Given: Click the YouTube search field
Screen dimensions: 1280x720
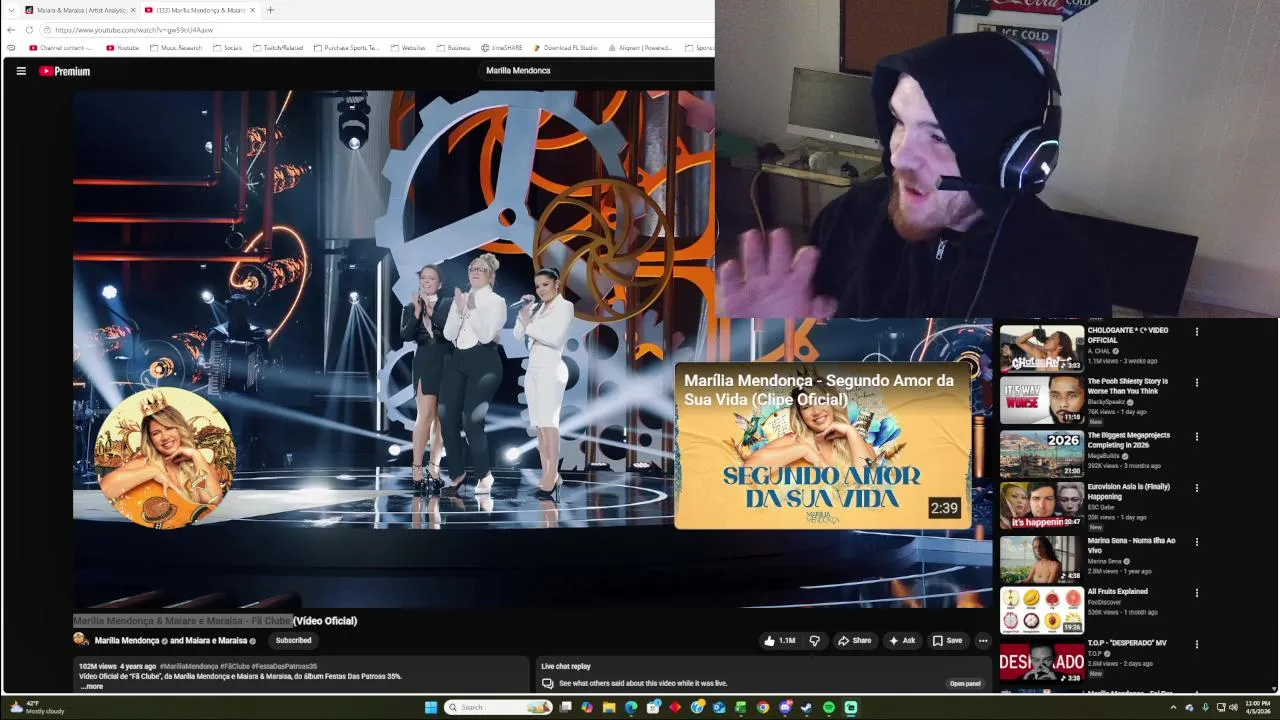Looking at the screenshot, I should coord(595,71).
